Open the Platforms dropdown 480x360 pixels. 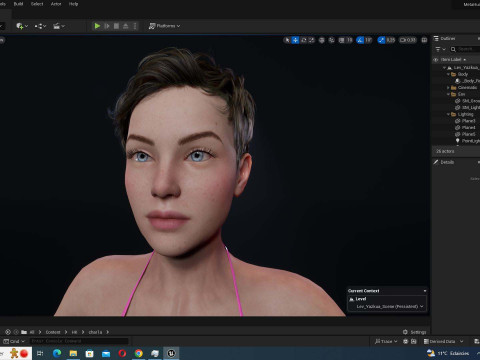(x=164, y=26)
